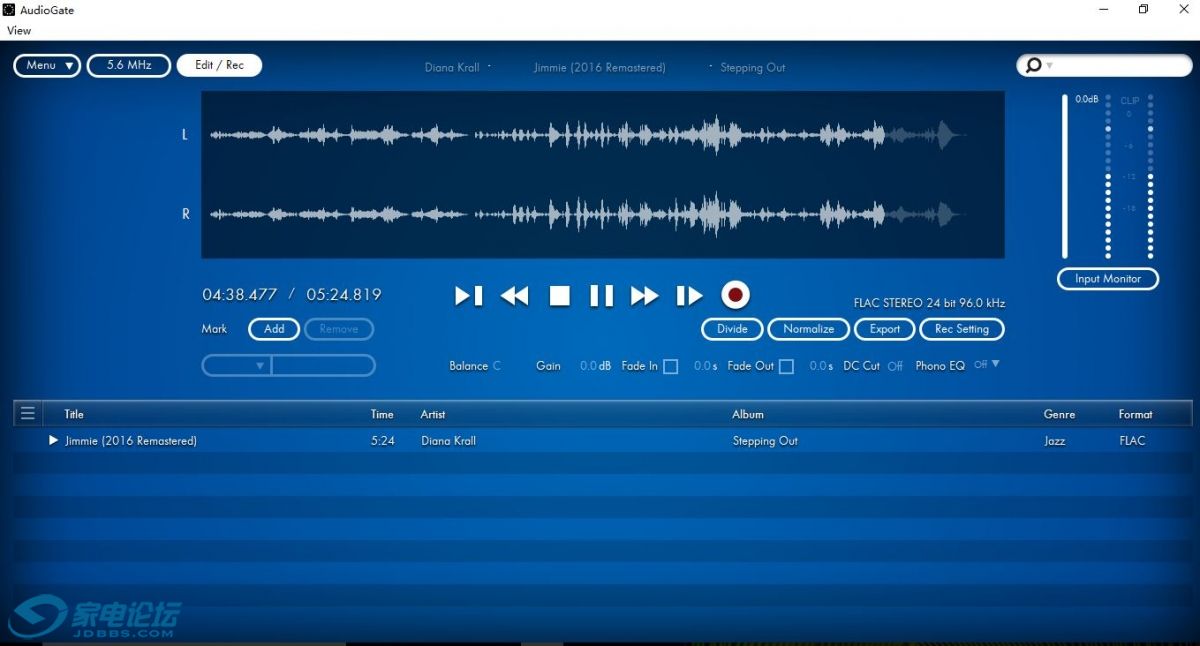This screenshot has width=1200, height=646.
Task: Click the FLAC STEREO 24 bit 96.0 kHz label
Action: 929,303
